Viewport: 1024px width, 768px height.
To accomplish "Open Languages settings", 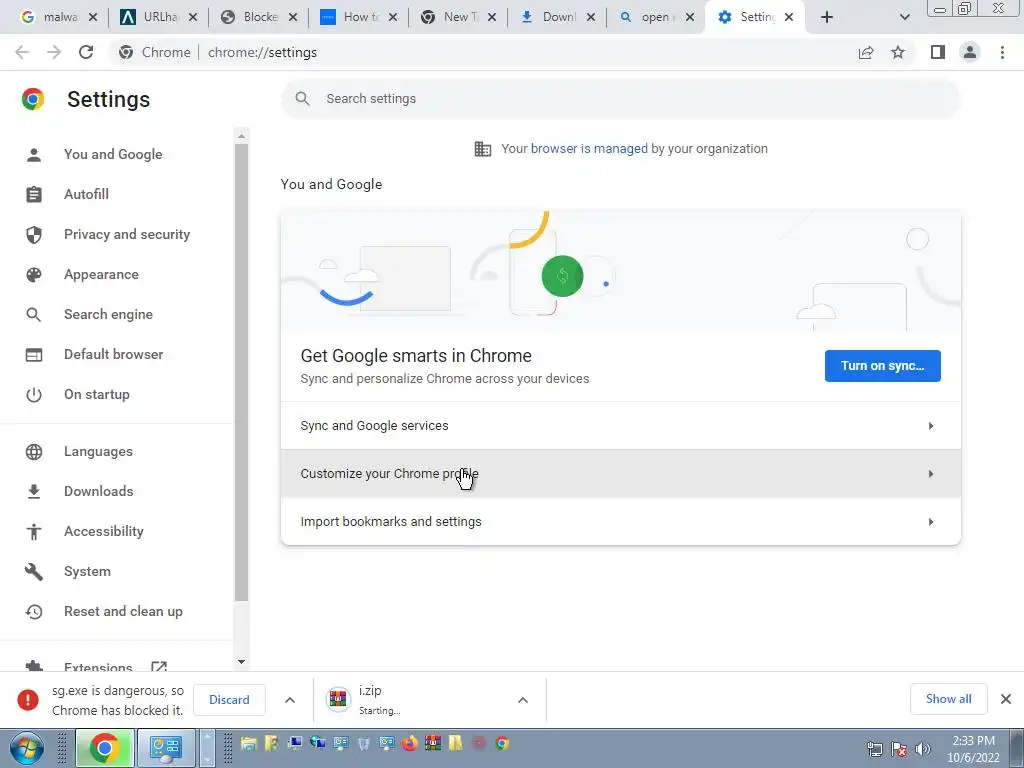I will pyautogui.click(x=98, y=451).
